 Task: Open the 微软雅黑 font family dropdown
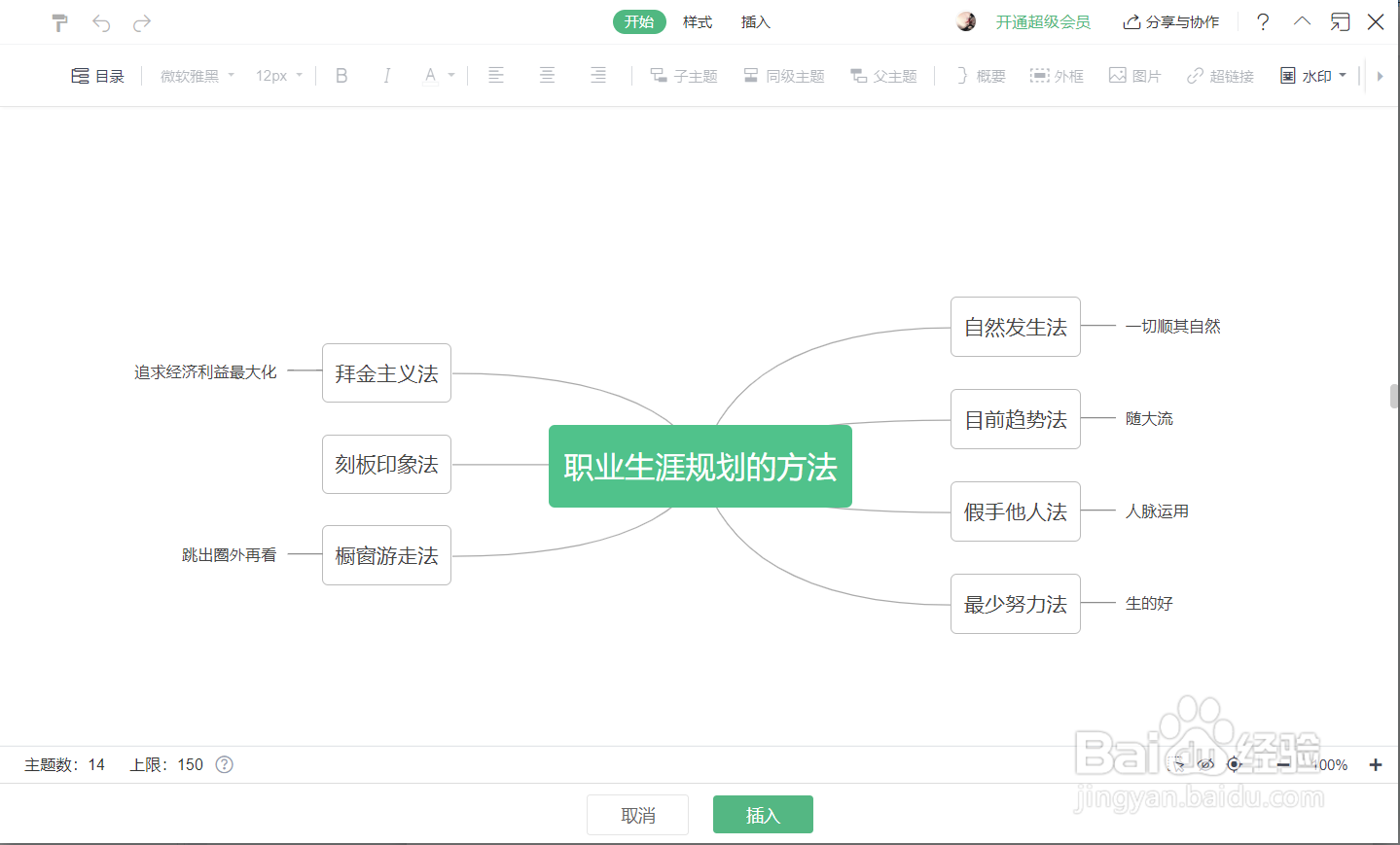click(196, 75)
